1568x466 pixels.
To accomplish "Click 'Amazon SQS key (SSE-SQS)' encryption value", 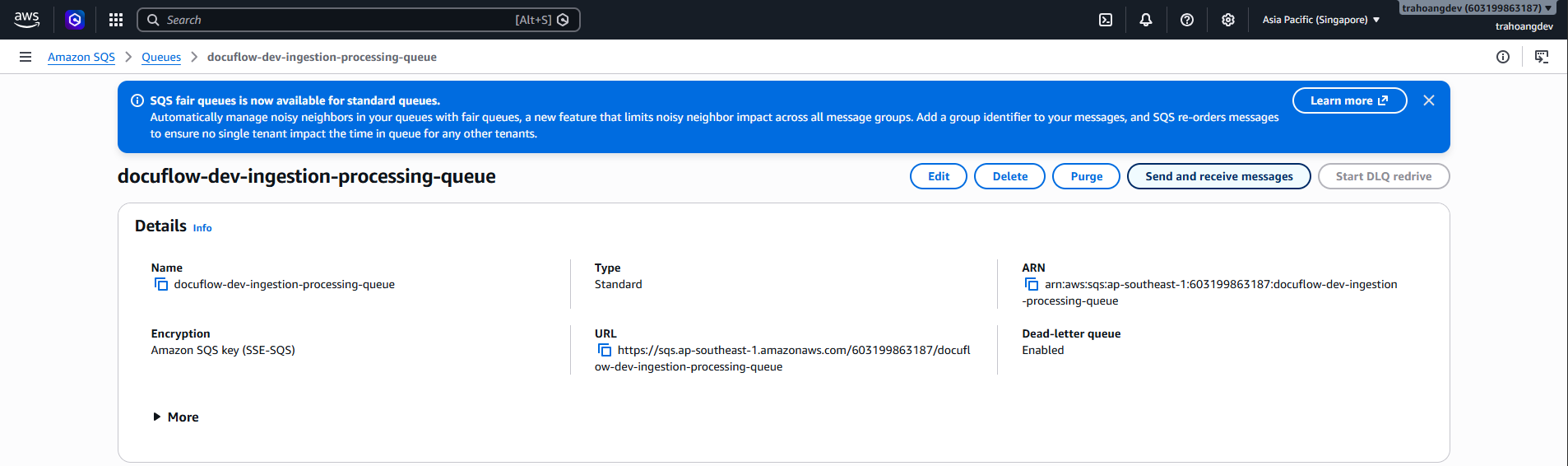I will pos(223,350).
